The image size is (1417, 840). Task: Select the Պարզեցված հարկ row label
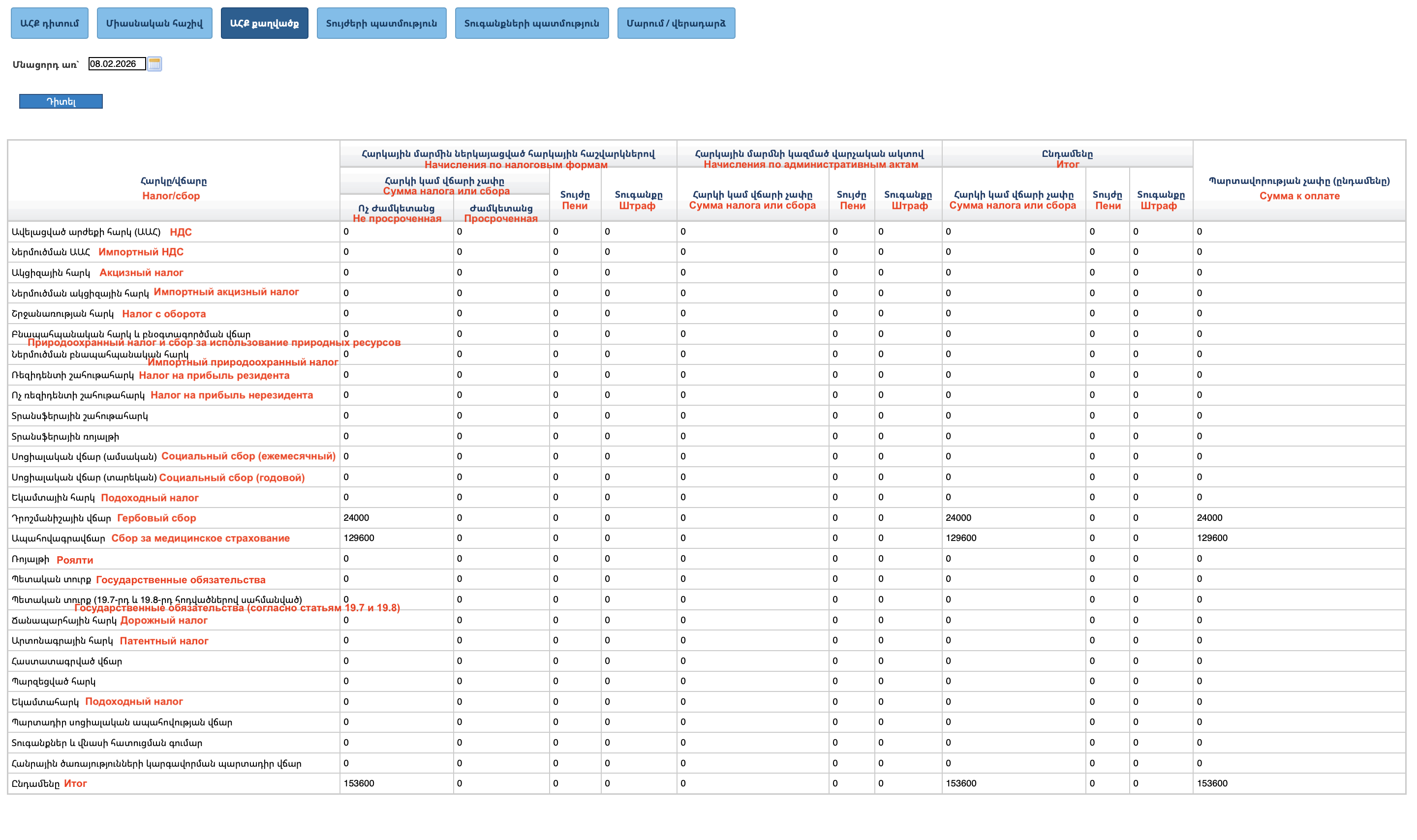[x=53, y=682]
